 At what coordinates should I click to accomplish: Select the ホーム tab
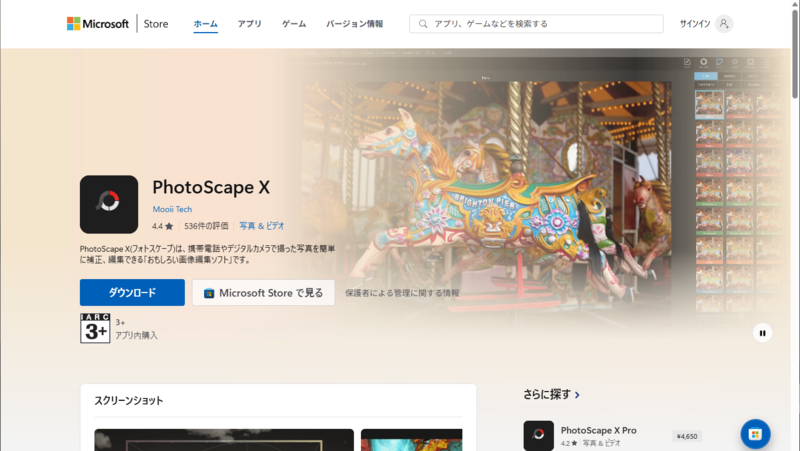pyautogui.click(x=206, y=23)
